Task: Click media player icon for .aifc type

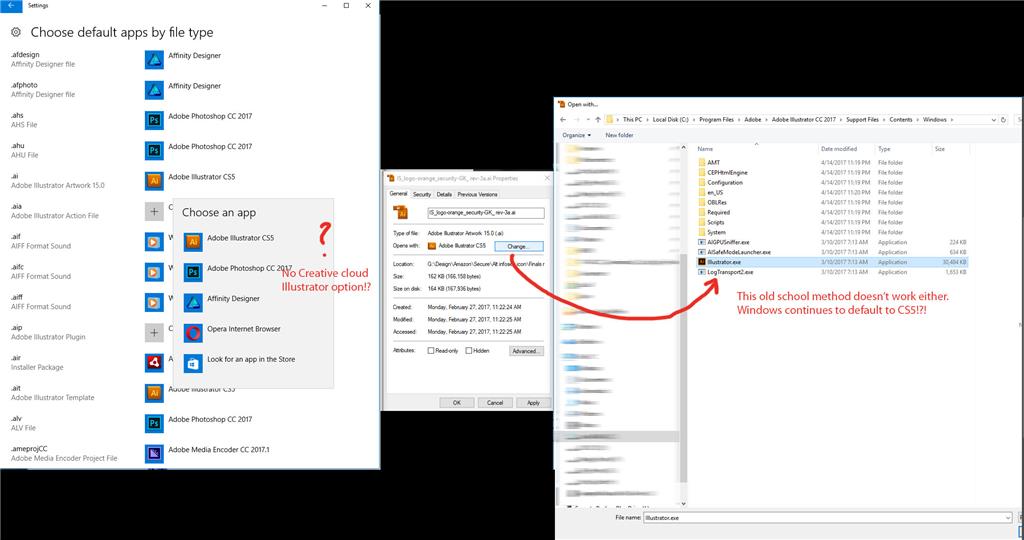Action: coord(154,272)
